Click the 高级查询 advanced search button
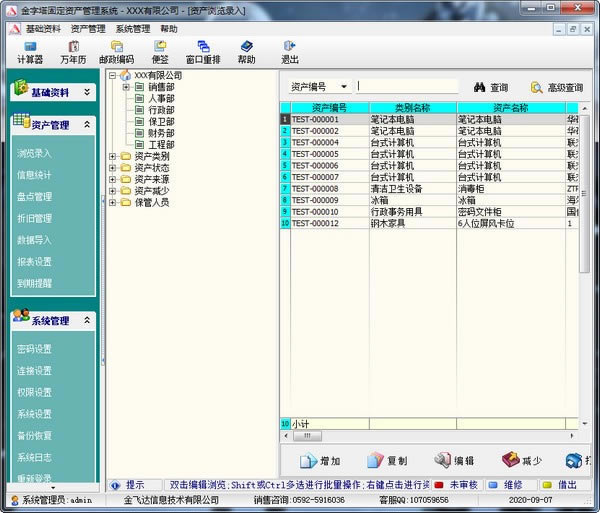Screen dimensions: 600x513 pos(556,87)
